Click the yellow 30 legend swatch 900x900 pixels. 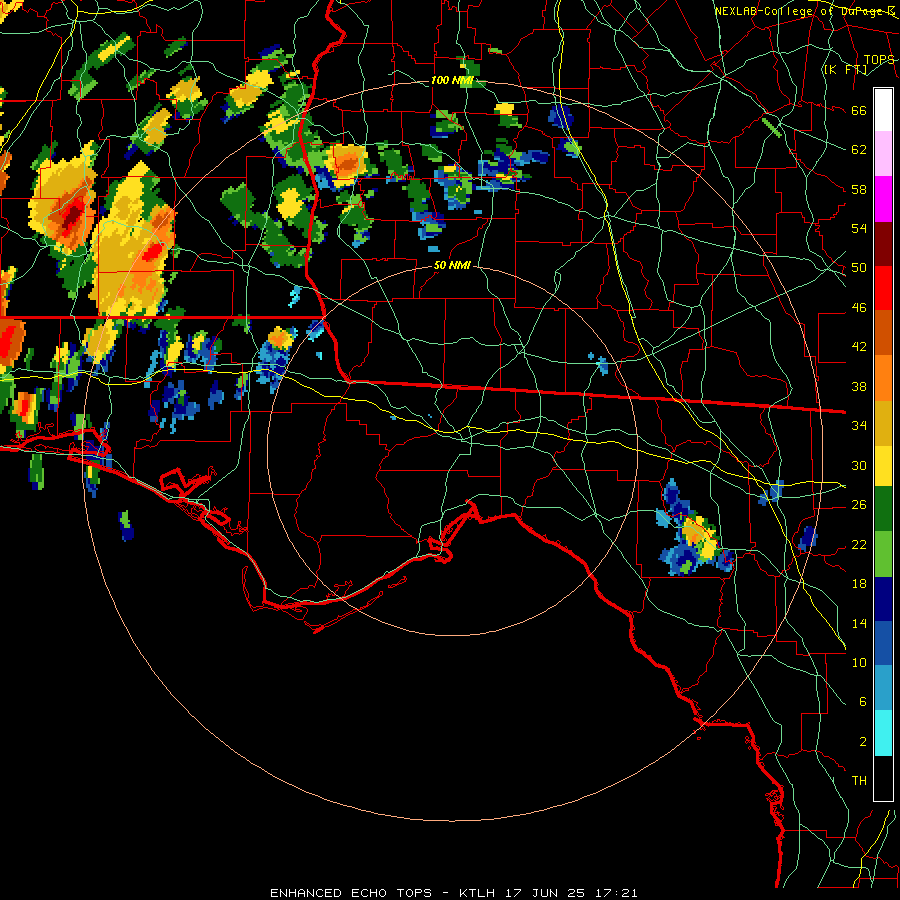click(x=883, y=465)
